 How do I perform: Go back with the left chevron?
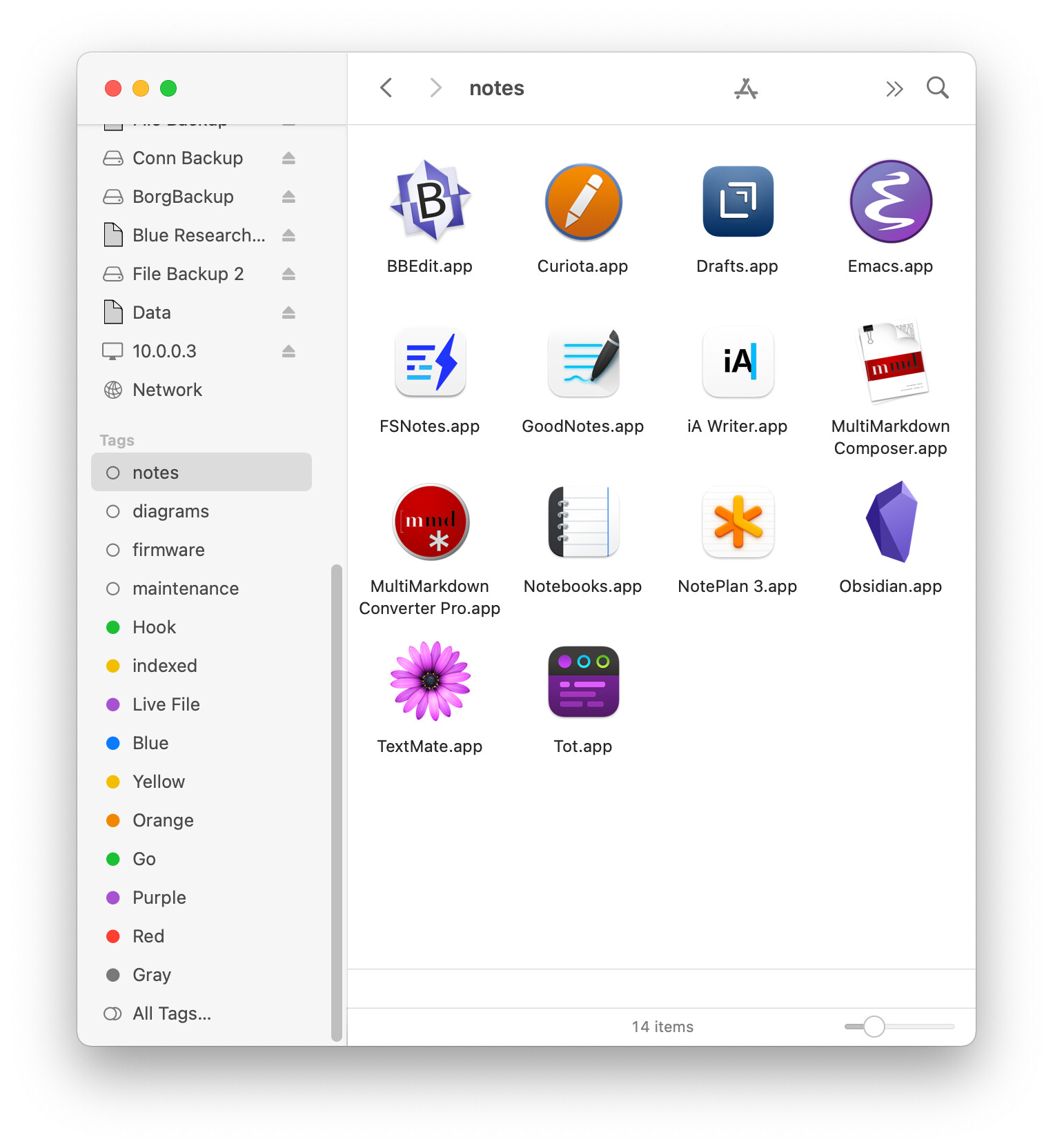(386, 88)
